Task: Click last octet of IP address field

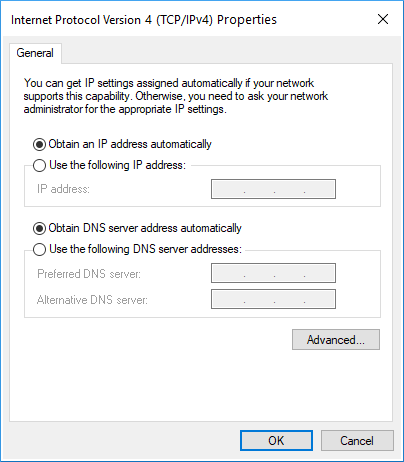Action: (x=320, y=189)
